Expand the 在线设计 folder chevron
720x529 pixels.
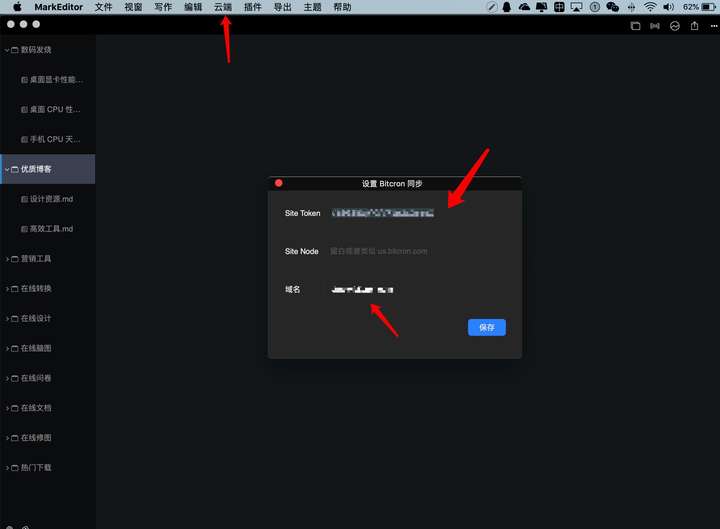click(7, 319)
